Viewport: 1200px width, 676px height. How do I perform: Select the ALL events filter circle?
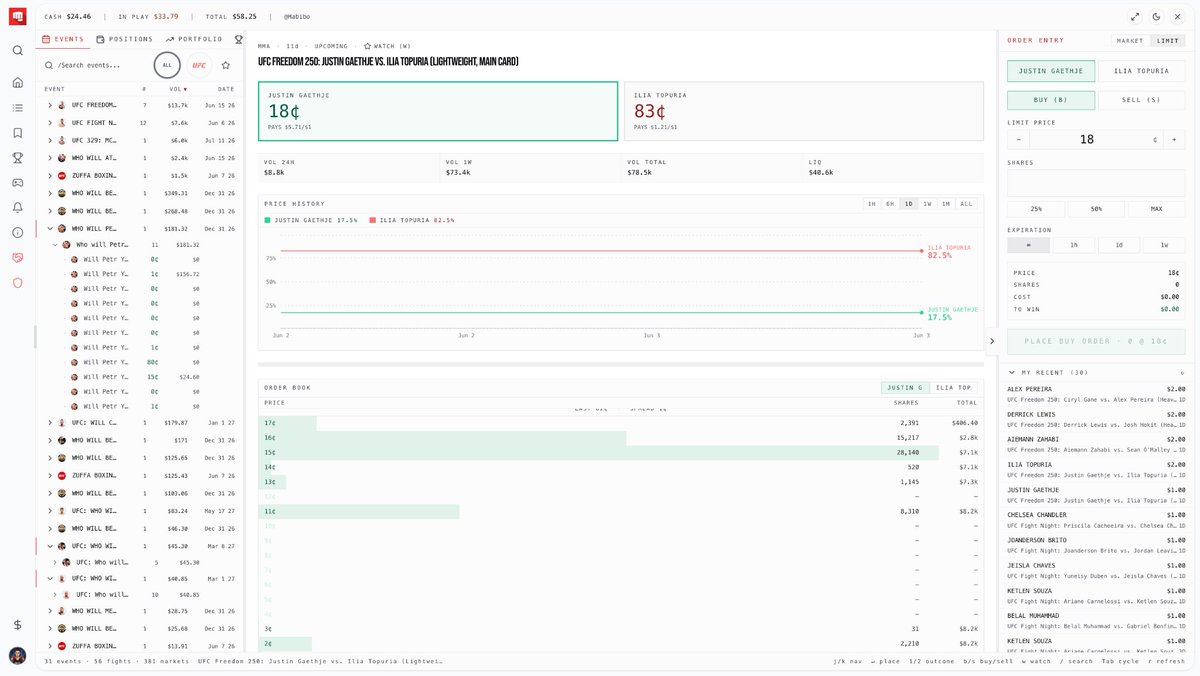pyautogui.click(x=167, y=65)
